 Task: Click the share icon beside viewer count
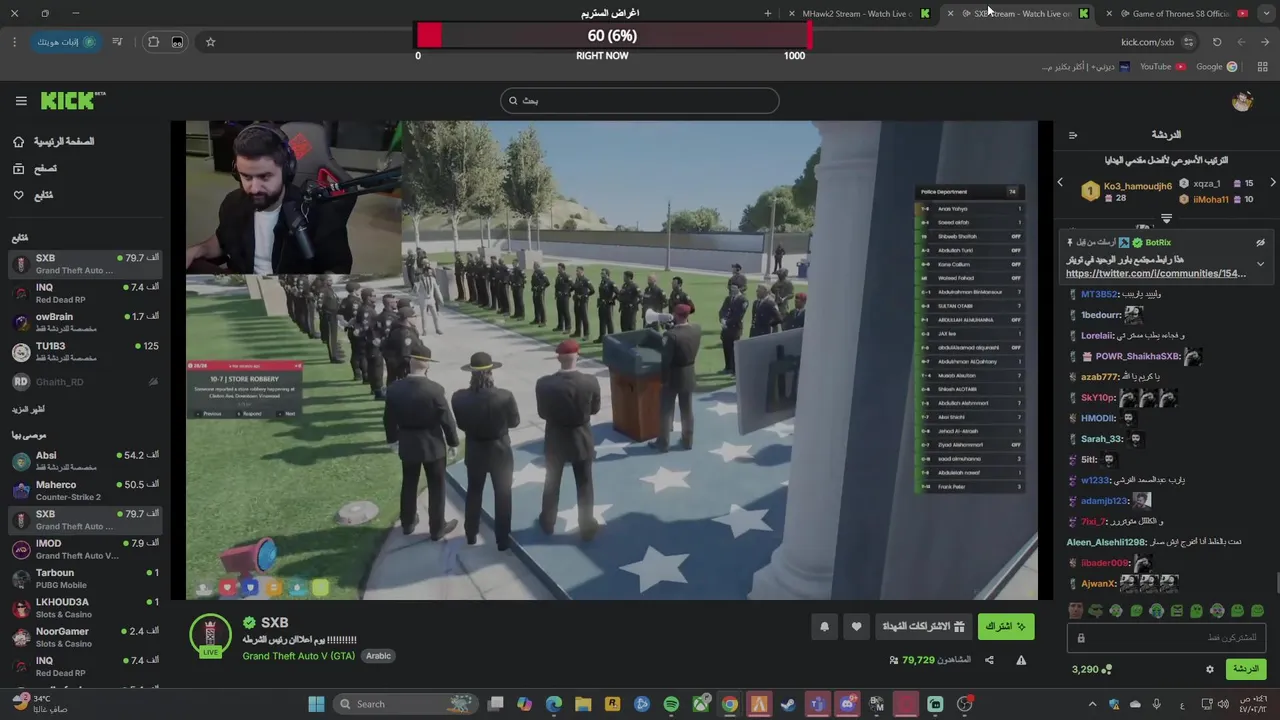click(x=989, y=660)
